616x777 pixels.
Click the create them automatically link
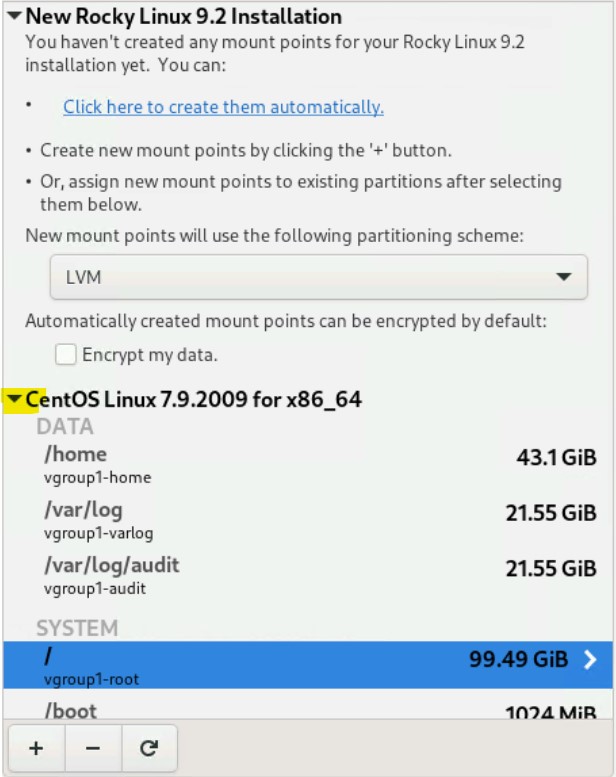[x=223, y=107]
